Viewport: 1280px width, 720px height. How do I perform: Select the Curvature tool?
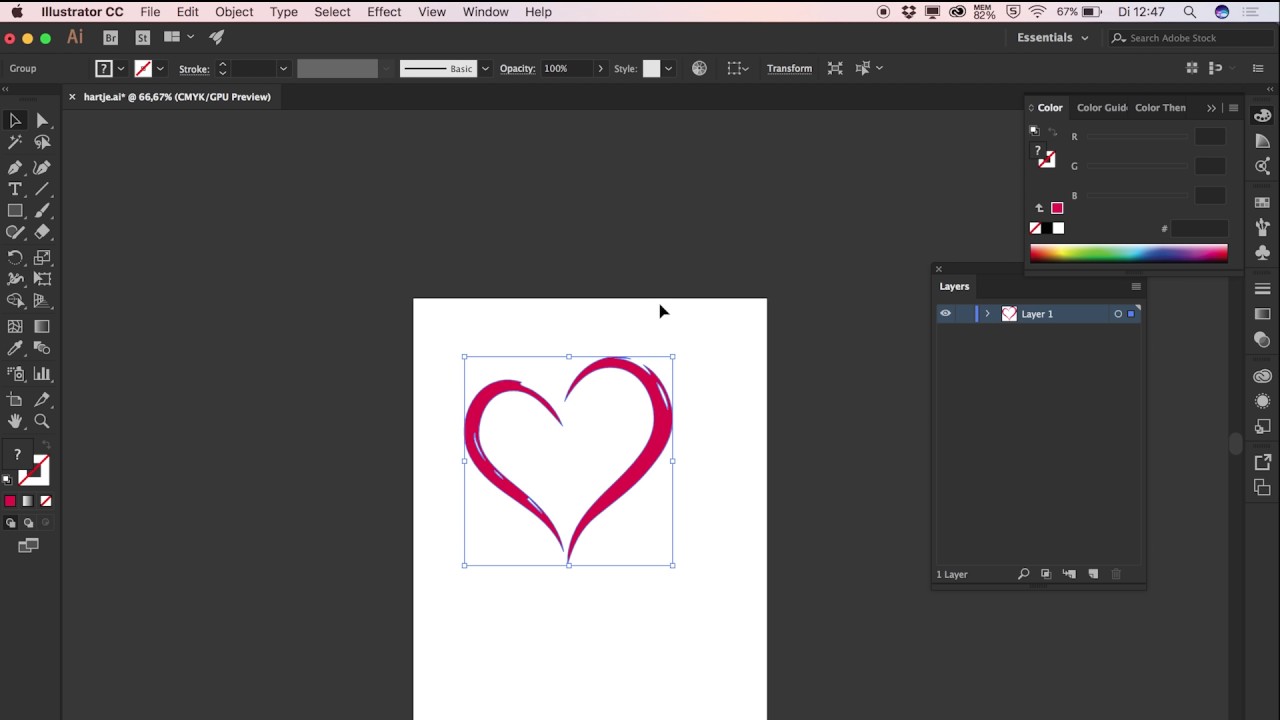[x=42, y=167]
